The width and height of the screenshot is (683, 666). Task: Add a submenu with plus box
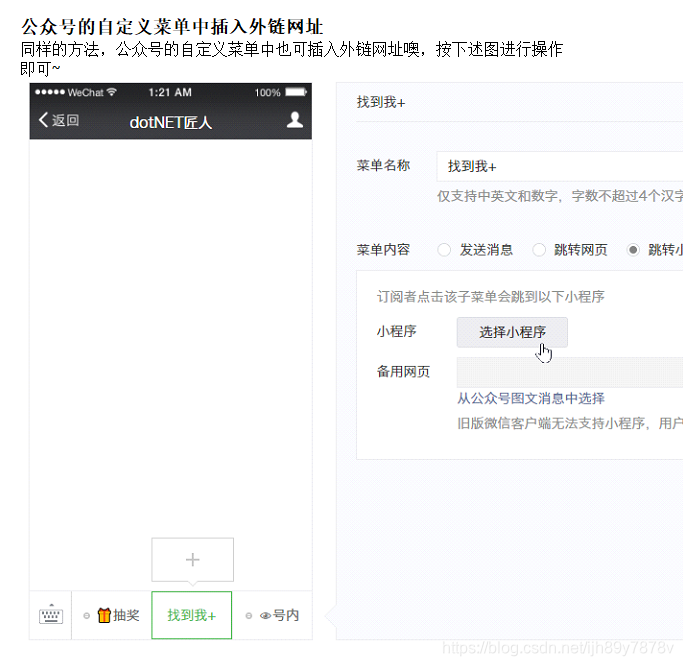tap(193, 560)
